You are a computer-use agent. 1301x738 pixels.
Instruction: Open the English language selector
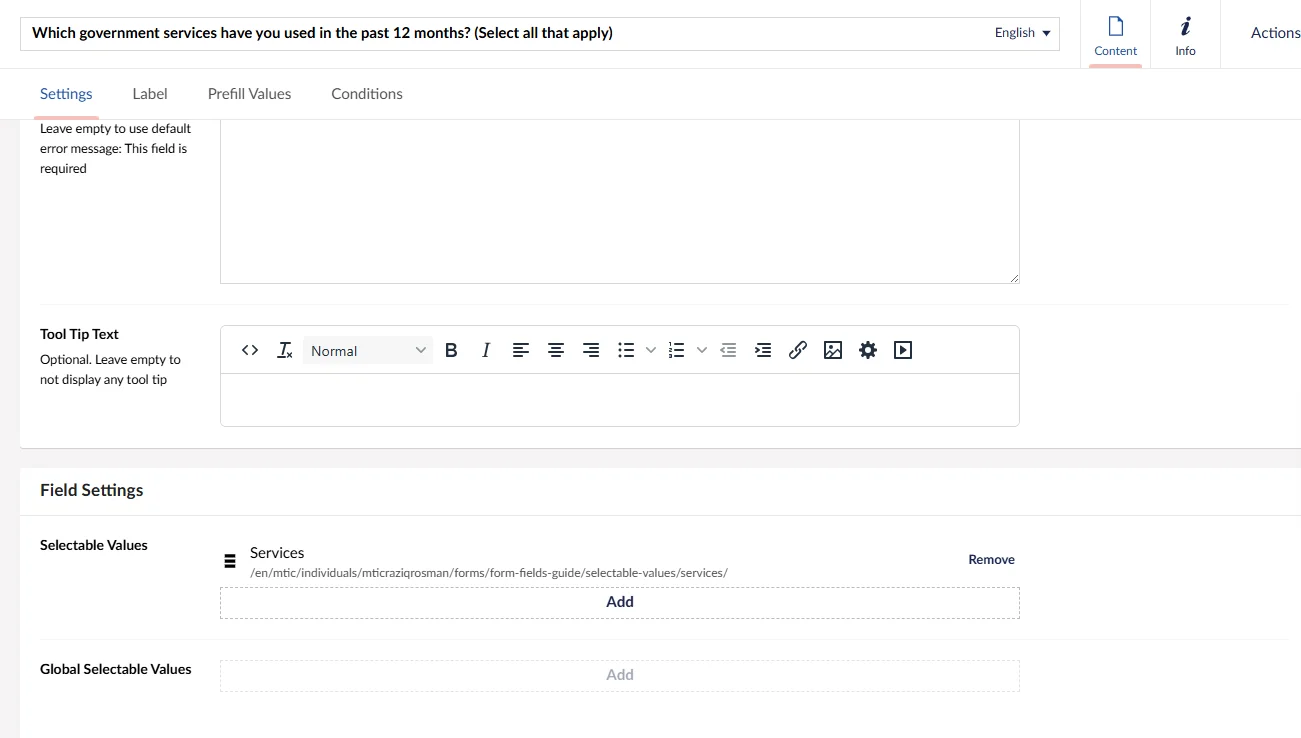(1022, 33)
